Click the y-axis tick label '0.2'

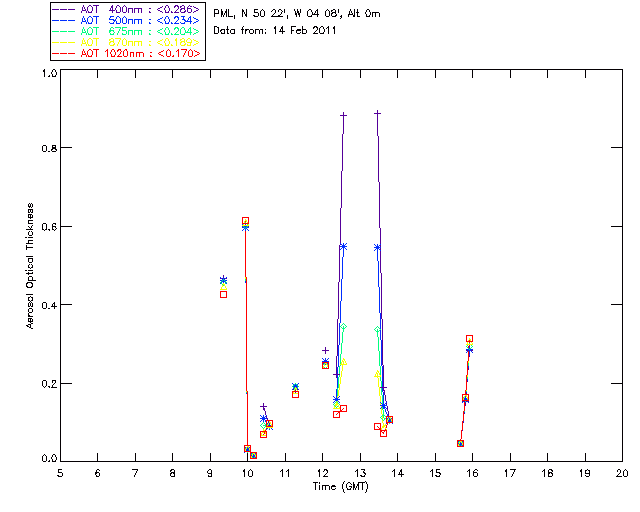49,383
